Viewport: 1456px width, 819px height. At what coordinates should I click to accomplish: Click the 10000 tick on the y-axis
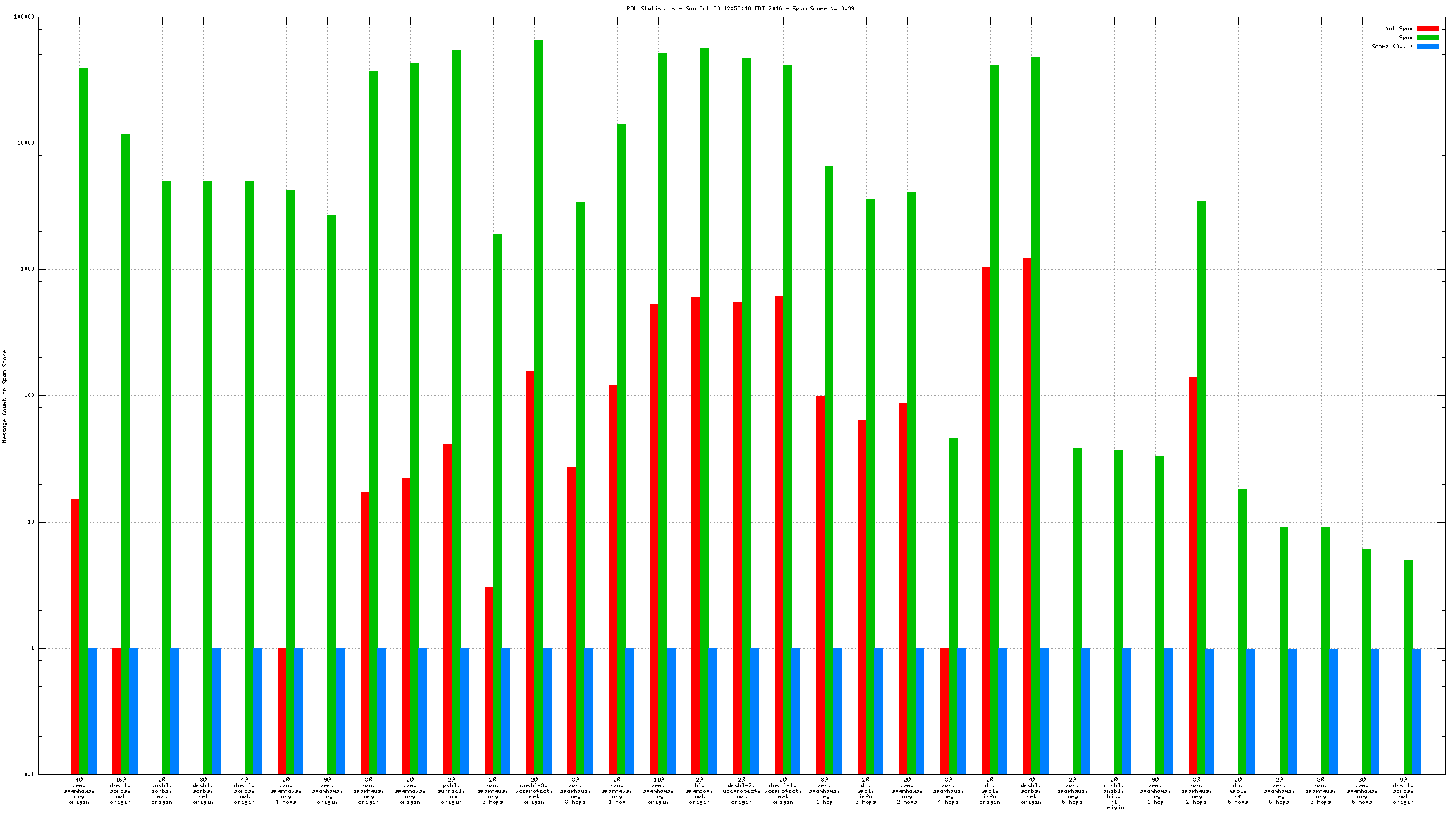point(26,143)
